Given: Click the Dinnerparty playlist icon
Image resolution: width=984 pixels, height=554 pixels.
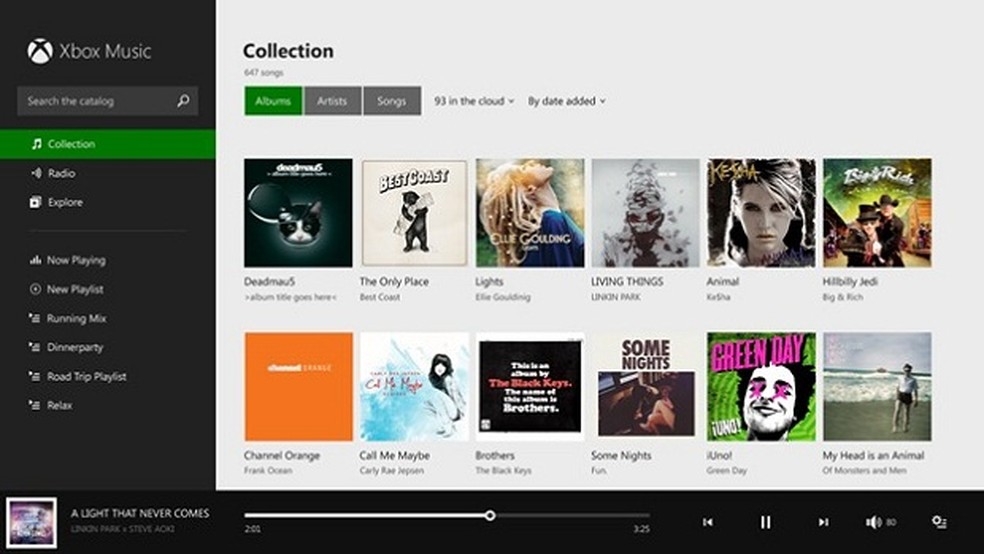Looking at the screenshot, I should click(35, 347).
